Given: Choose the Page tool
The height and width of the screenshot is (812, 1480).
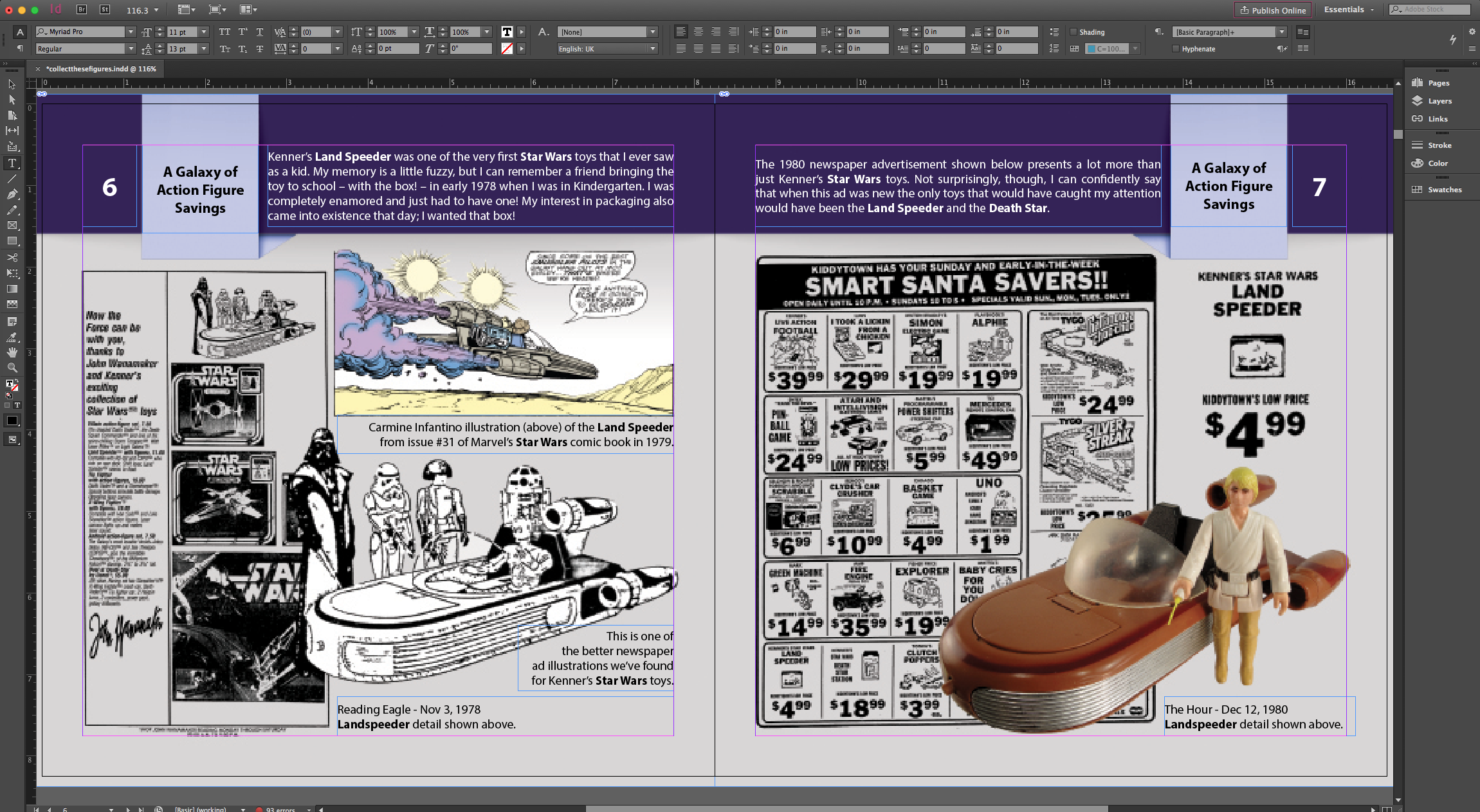Looking at the screenshot, I should click(12, 116).
